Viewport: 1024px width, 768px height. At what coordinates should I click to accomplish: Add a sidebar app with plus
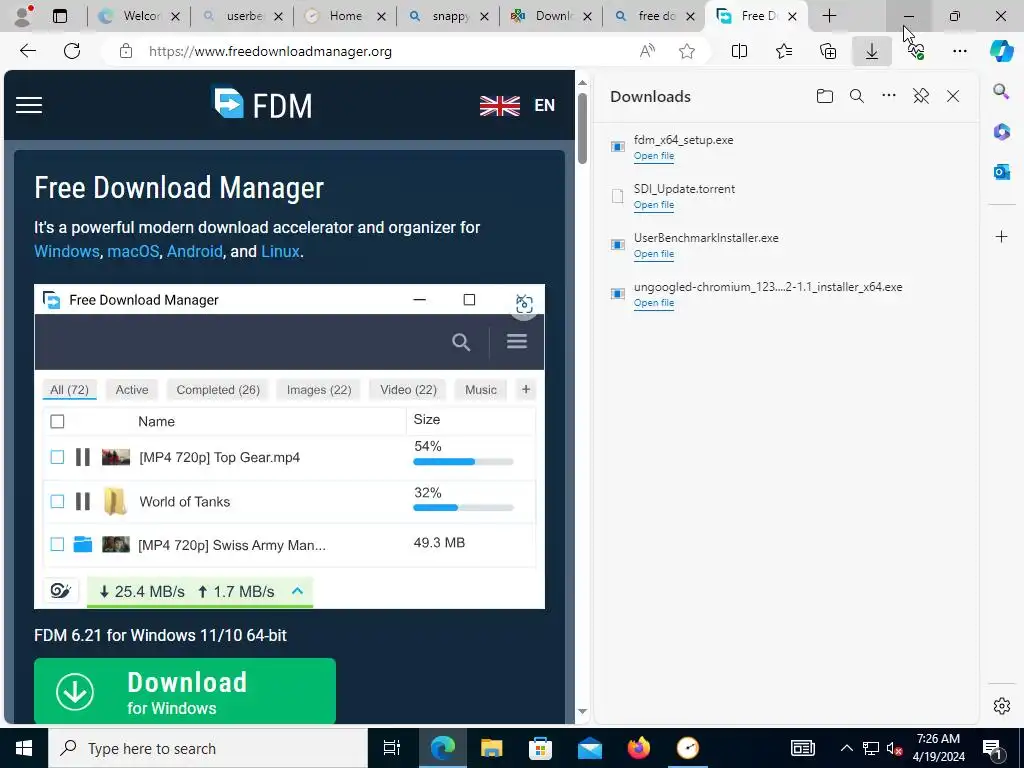[1001, 236]
